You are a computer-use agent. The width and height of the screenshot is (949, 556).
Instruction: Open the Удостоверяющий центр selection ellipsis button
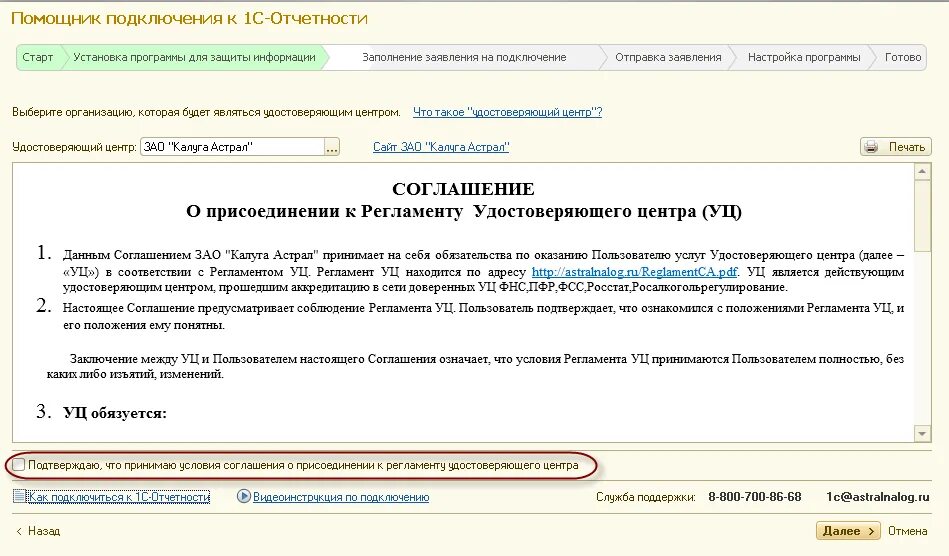[332, 147]
